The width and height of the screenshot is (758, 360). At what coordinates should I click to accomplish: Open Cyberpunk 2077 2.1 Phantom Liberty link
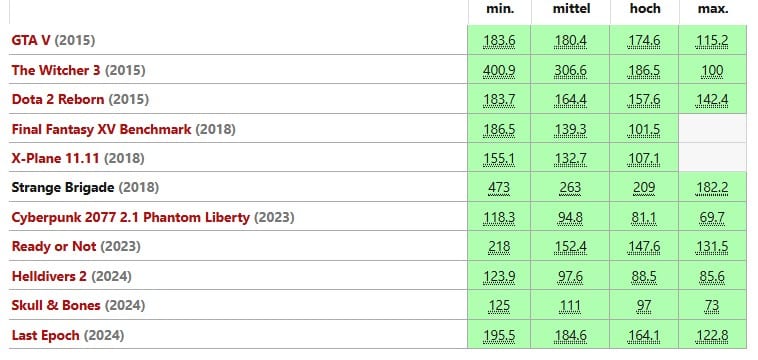[x=131, y=217]
